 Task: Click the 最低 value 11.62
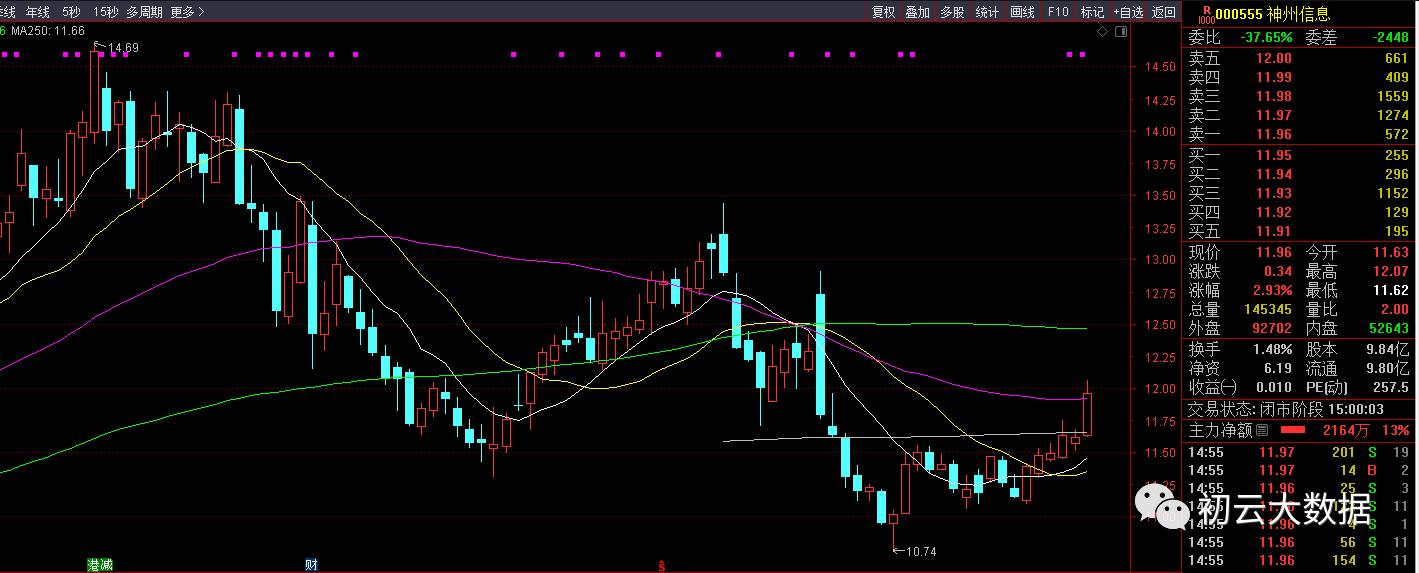(1391, 290)
